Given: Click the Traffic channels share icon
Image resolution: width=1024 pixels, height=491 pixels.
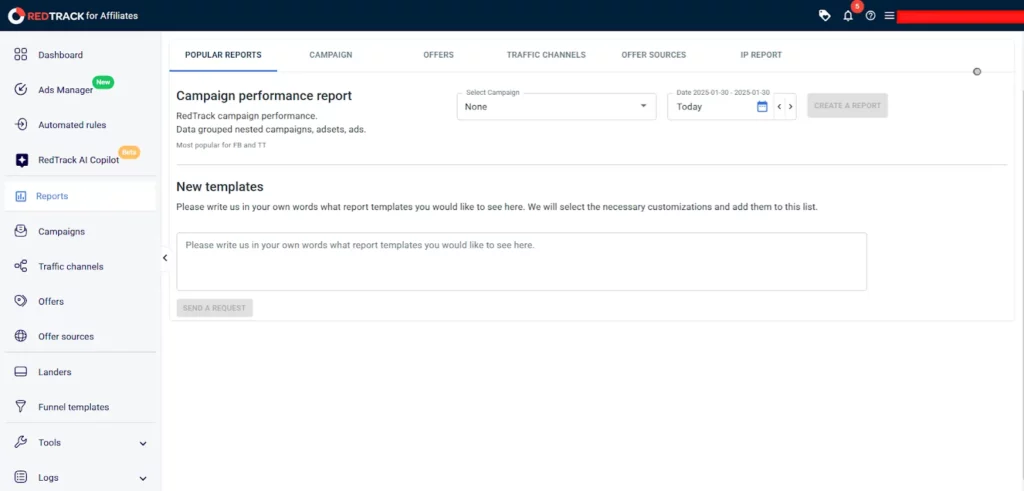Looking at the screenshot, I should click(x=21, y=266).
